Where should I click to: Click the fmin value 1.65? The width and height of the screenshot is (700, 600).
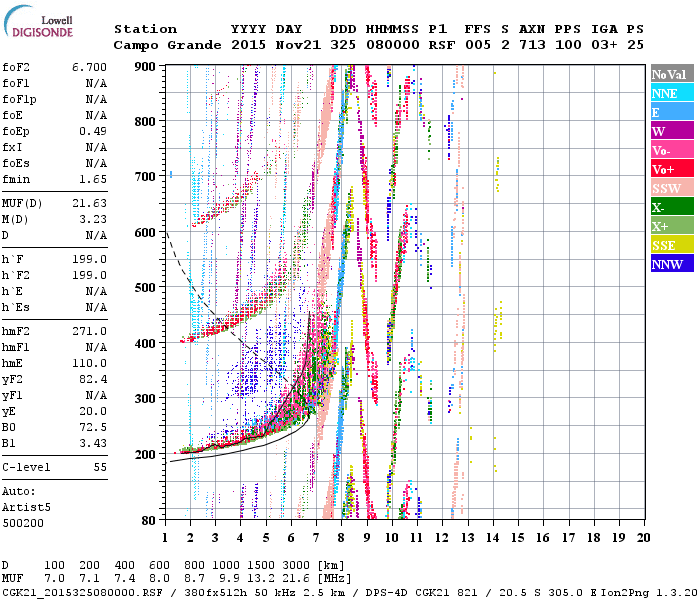click(x=93, y=179)
